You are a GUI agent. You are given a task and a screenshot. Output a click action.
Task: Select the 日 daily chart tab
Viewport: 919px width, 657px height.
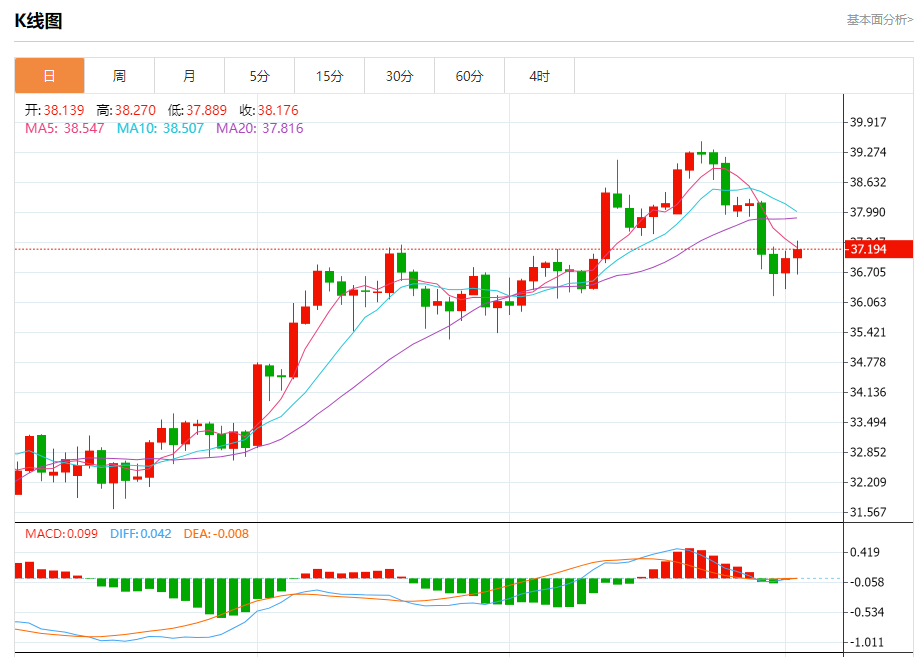coord(49,76)
